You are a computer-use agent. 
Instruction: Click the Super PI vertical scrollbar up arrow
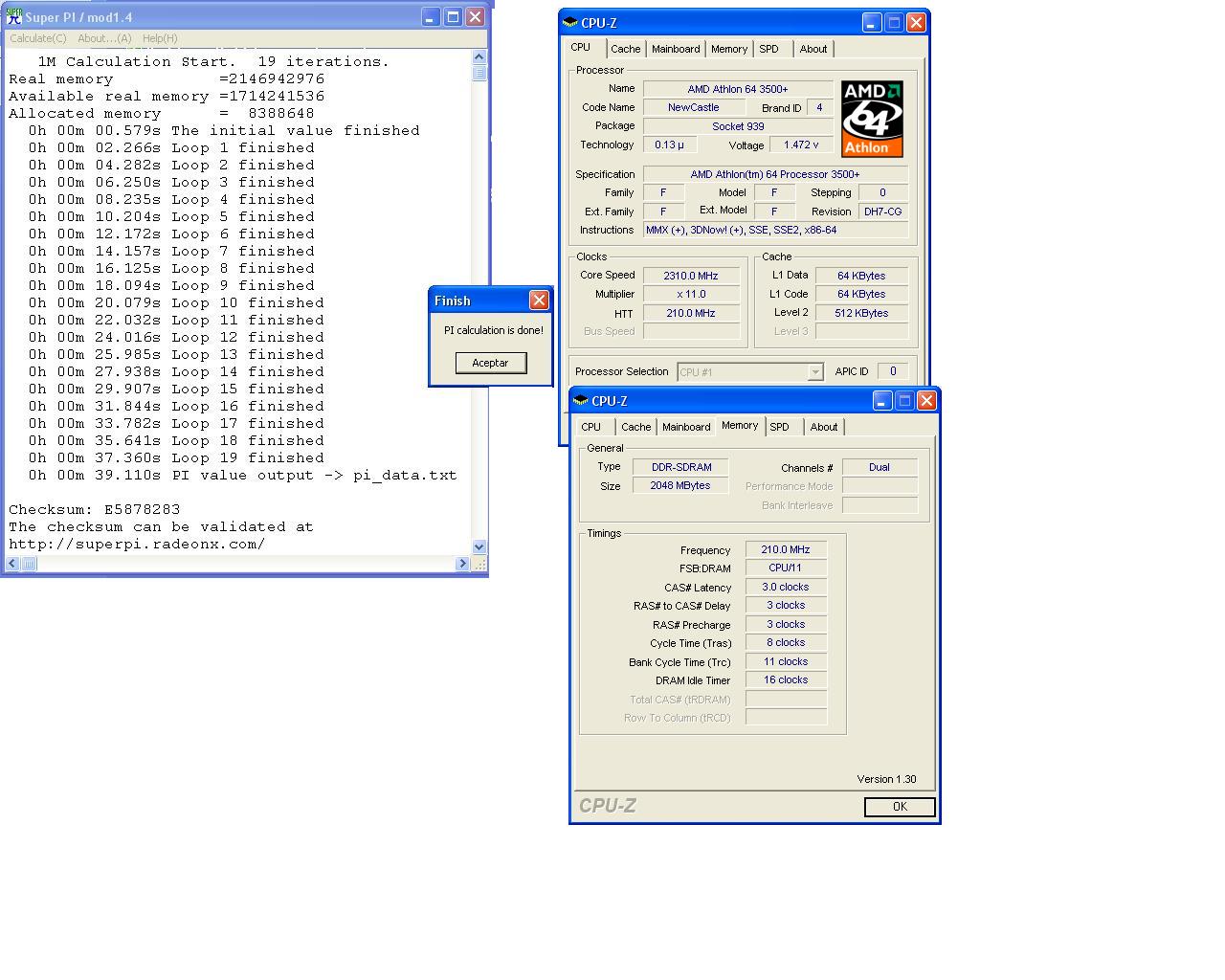coord(479,57)
